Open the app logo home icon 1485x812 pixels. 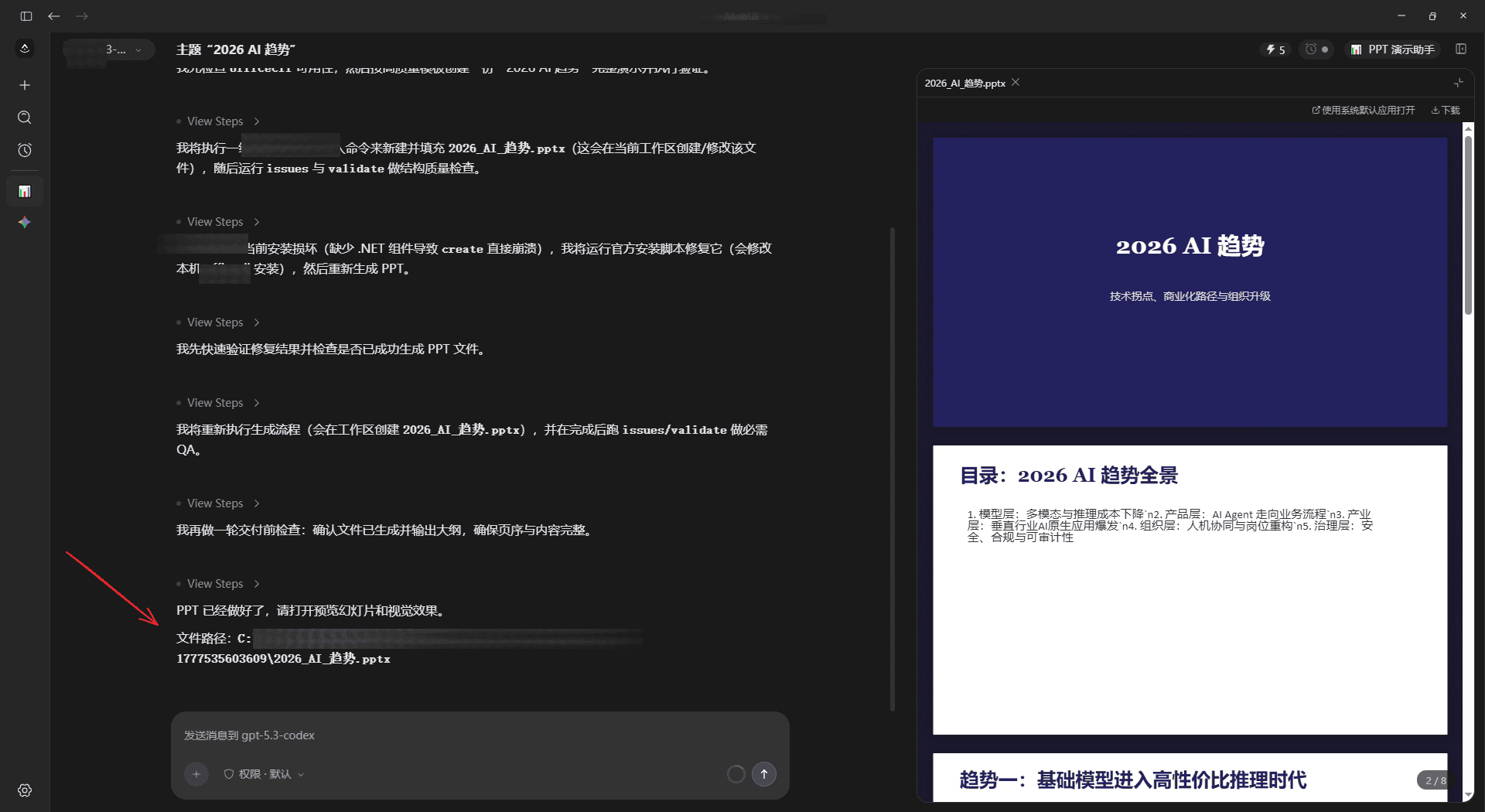click(x=25, y=49)
